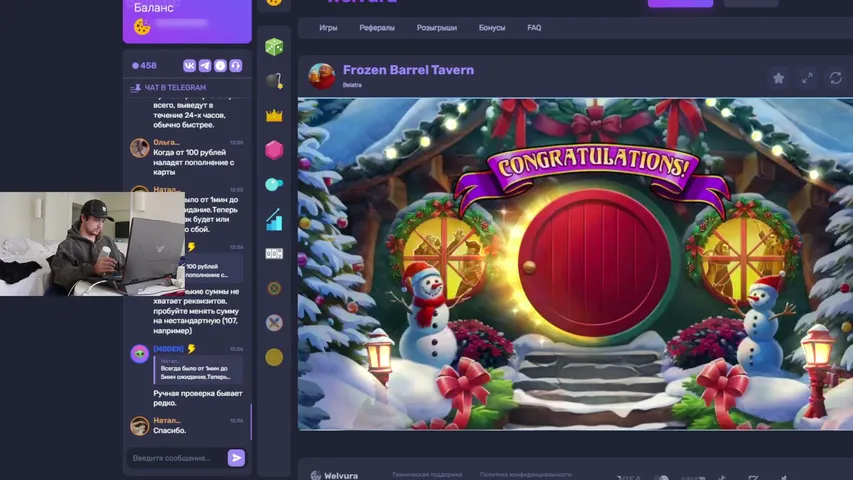Open the support headset icon
The width and height of the screenshot is (853, 480).
[x=236, y=66]
